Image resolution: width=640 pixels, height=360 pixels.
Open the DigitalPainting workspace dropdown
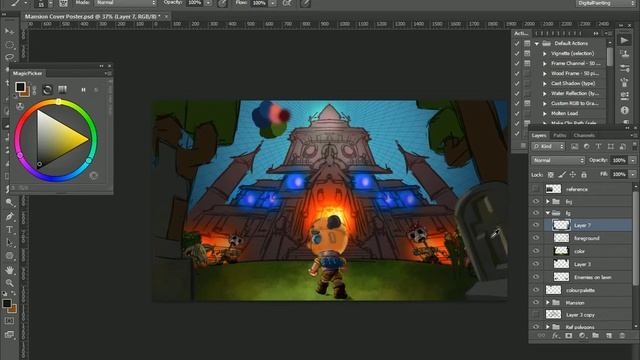605,3
